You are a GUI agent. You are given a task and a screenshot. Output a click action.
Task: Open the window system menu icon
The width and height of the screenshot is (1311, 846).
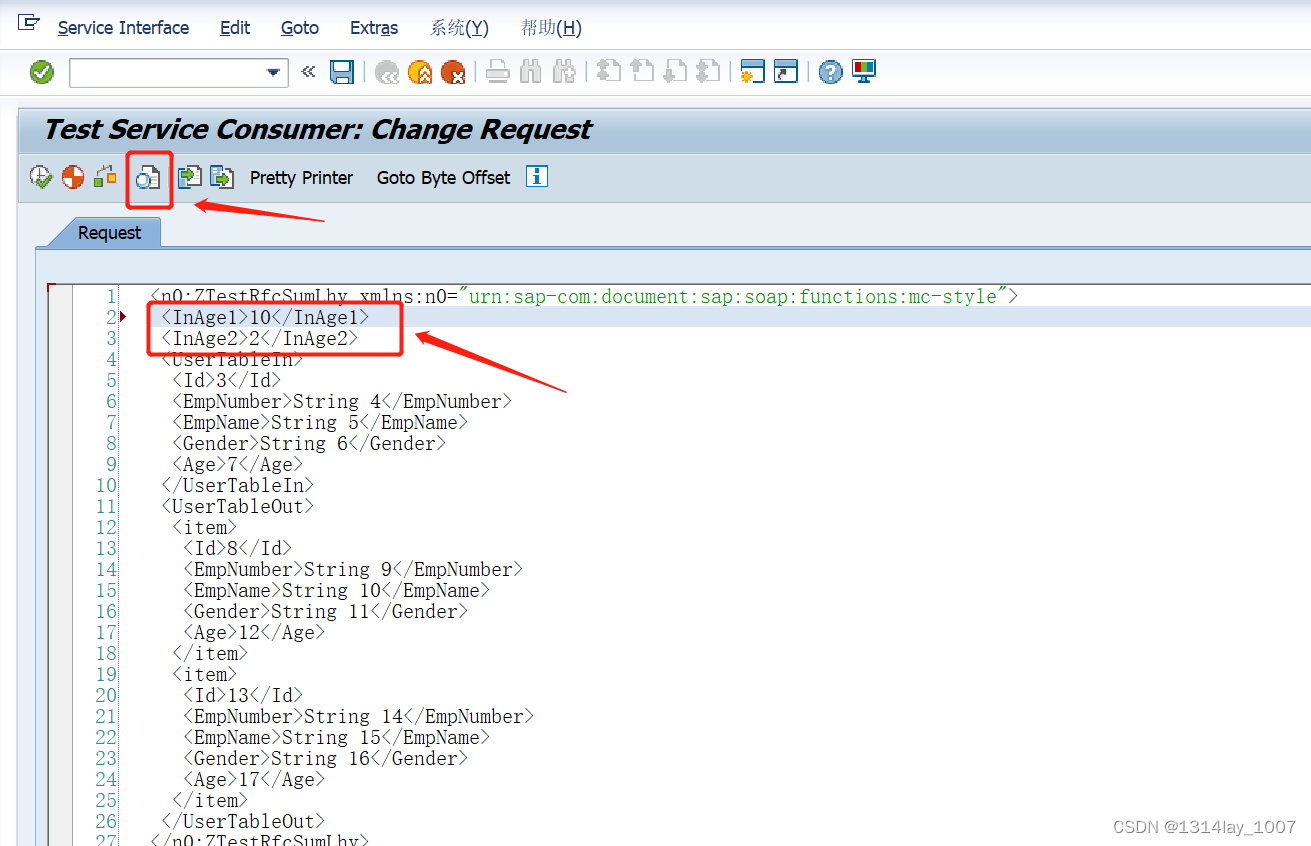pos(29,21)
